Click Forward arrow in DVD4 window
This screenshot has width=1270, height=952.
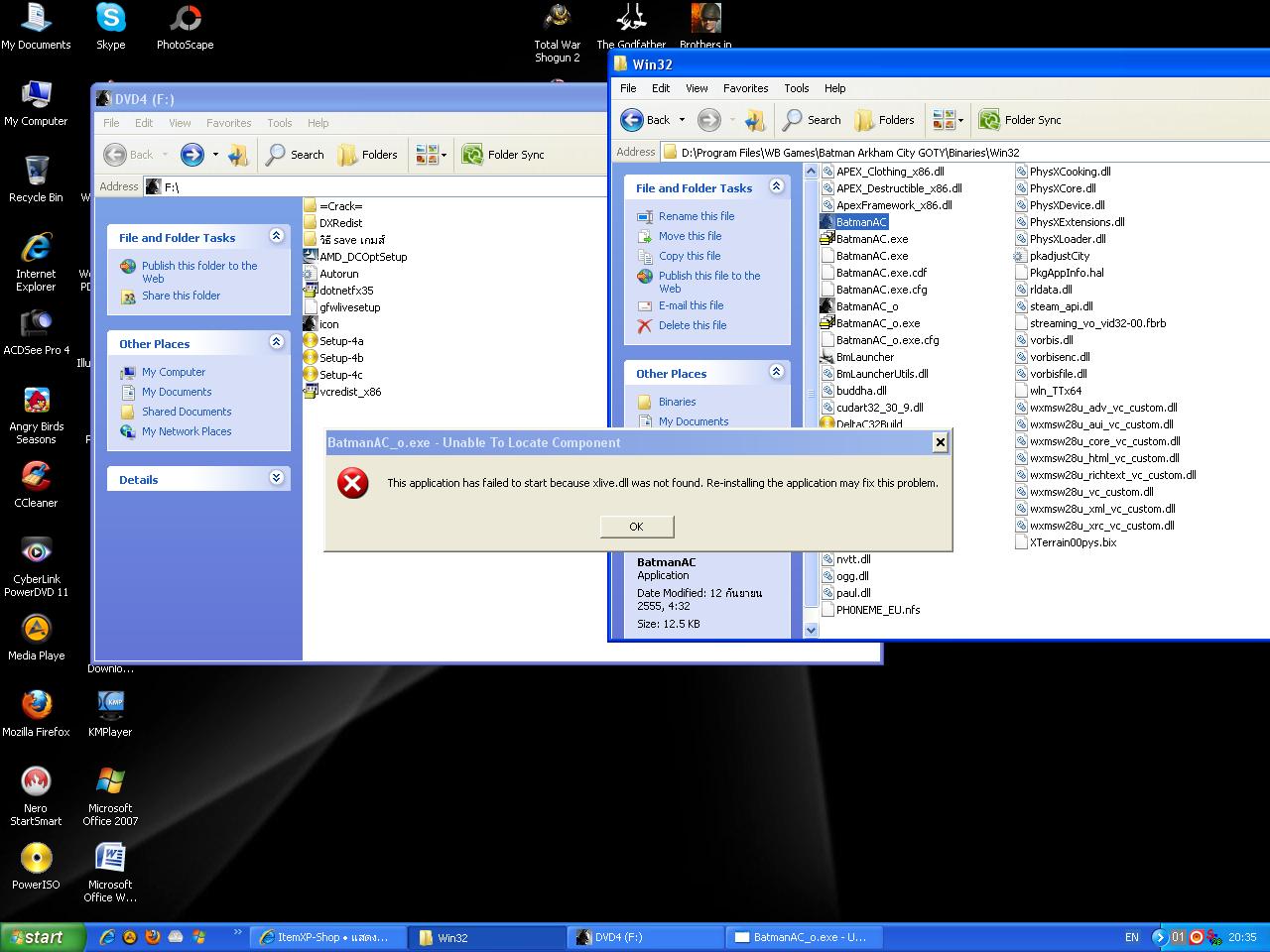click(x=191, y=155)
